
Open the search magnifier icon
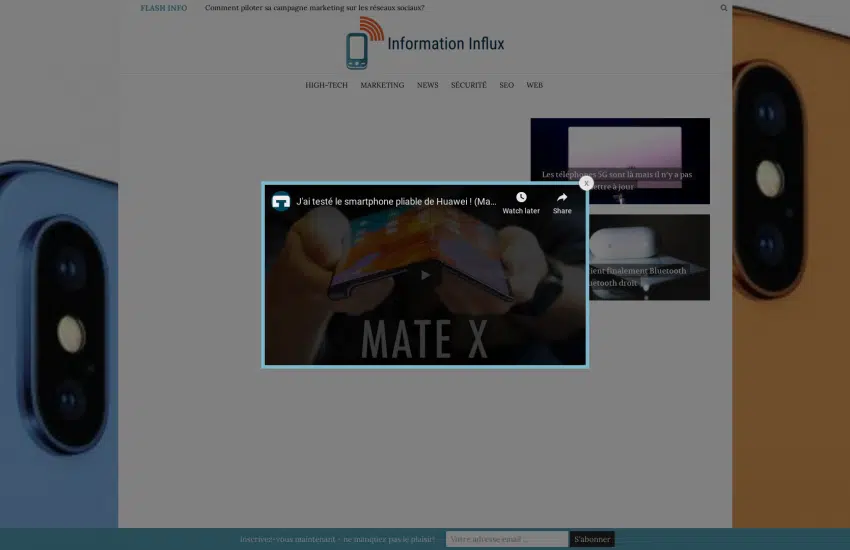coord(724,8)
